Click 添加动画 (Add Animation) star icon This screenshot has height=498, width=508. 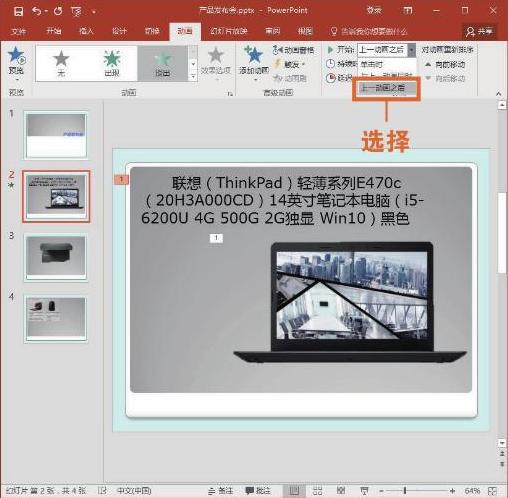point(254,55)
